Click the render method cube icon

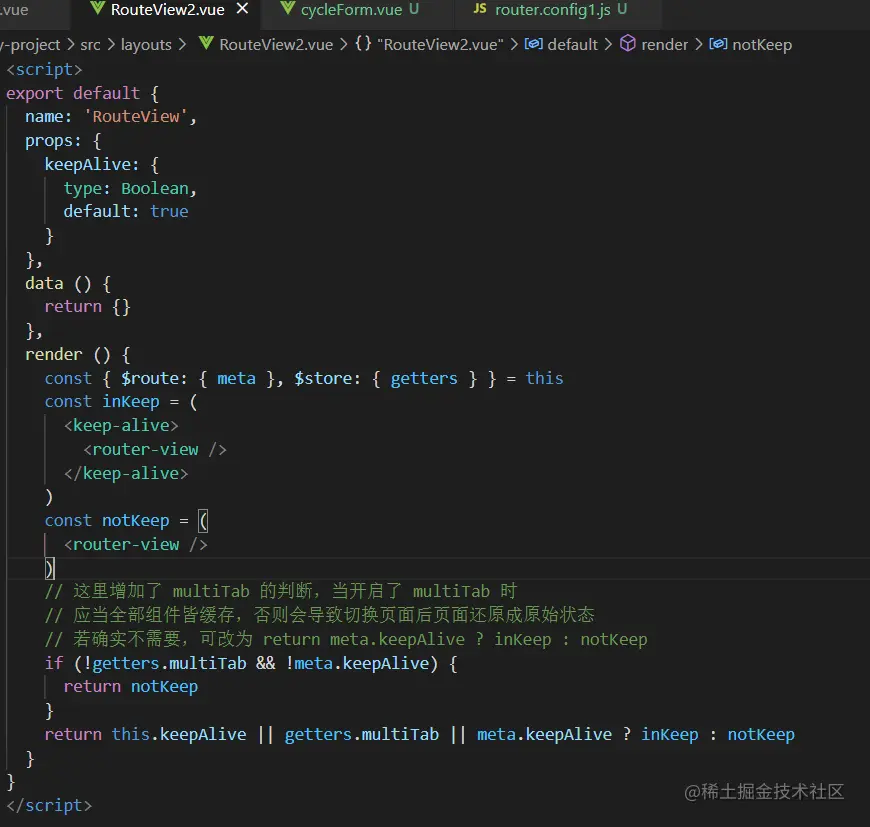click(628, 43)
